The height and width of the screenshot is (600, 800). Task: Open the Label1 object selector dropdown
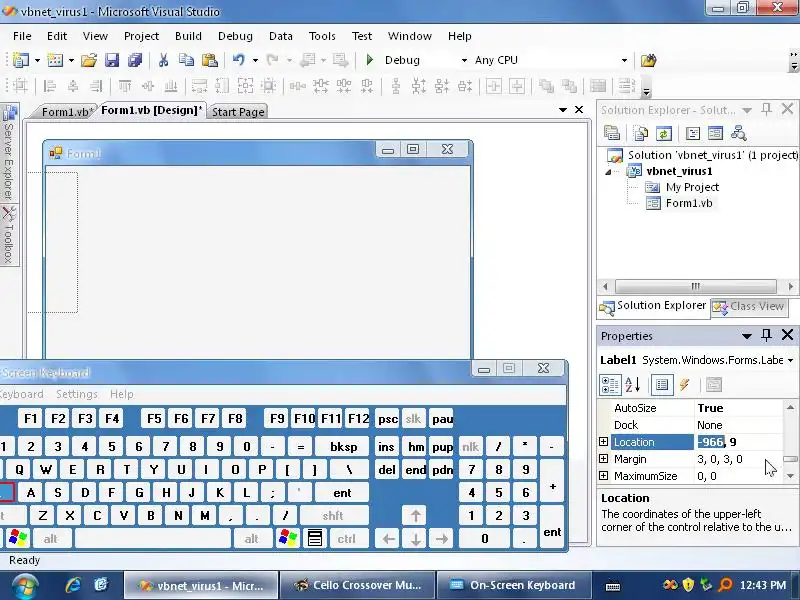pyautogui.click(x=790, y=360)
